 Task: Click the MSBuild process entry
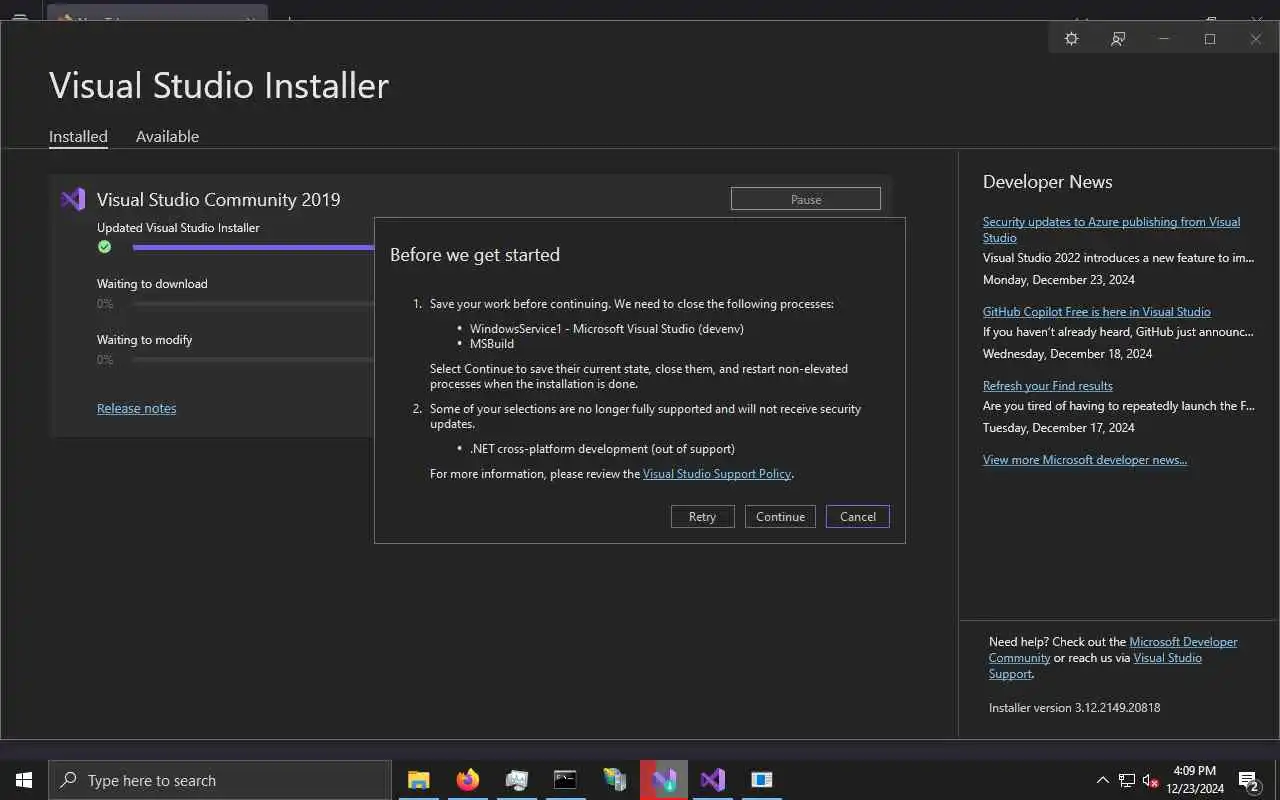pyautogui.click(x=491, y=344)
